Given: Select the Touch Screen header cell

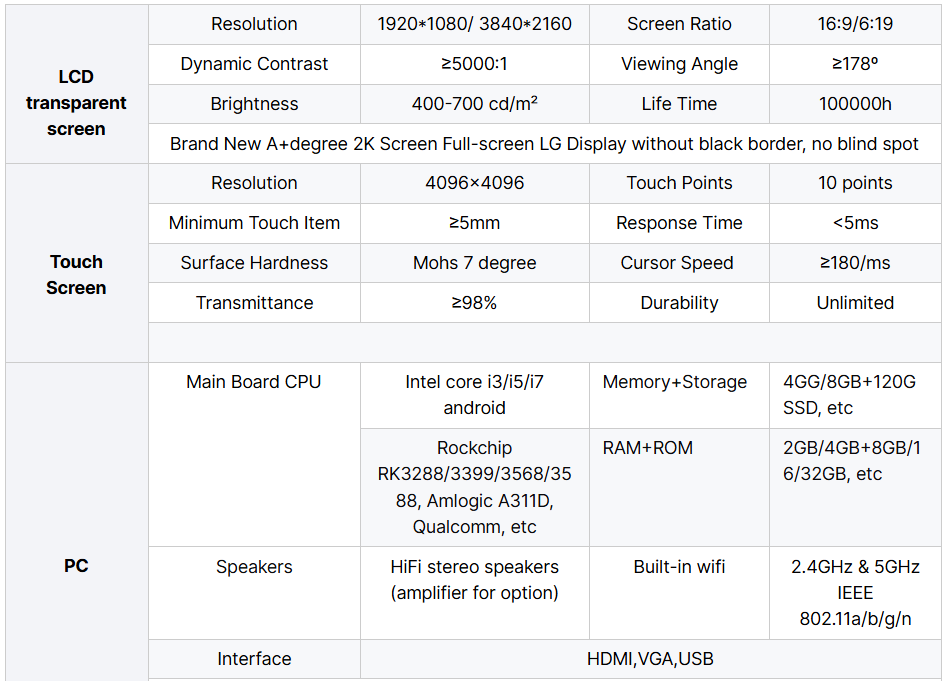Looking at the screenshot, I should pyautogui.click(x=77, y=263).
